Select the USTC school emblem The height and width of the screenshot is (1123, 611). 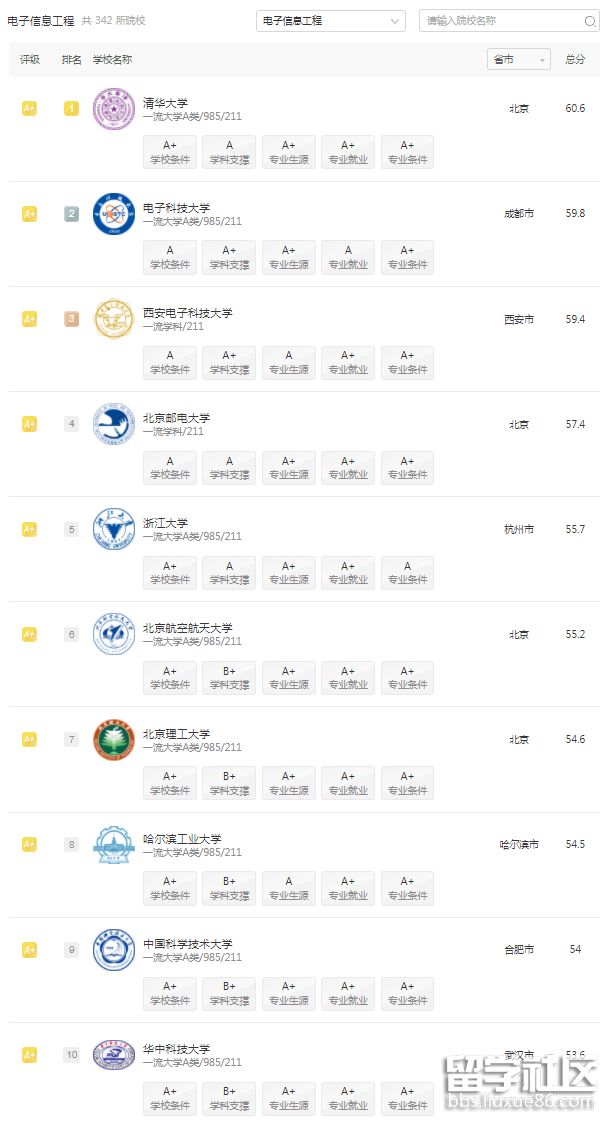[x=113, y=950]
